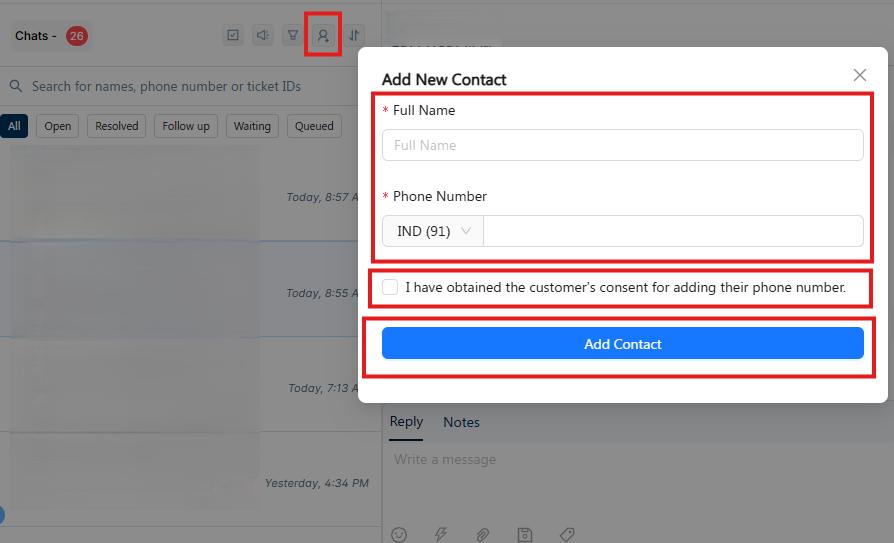Click the sort chats arrows icon
The image size is (894, 543).
click(354, 36)
